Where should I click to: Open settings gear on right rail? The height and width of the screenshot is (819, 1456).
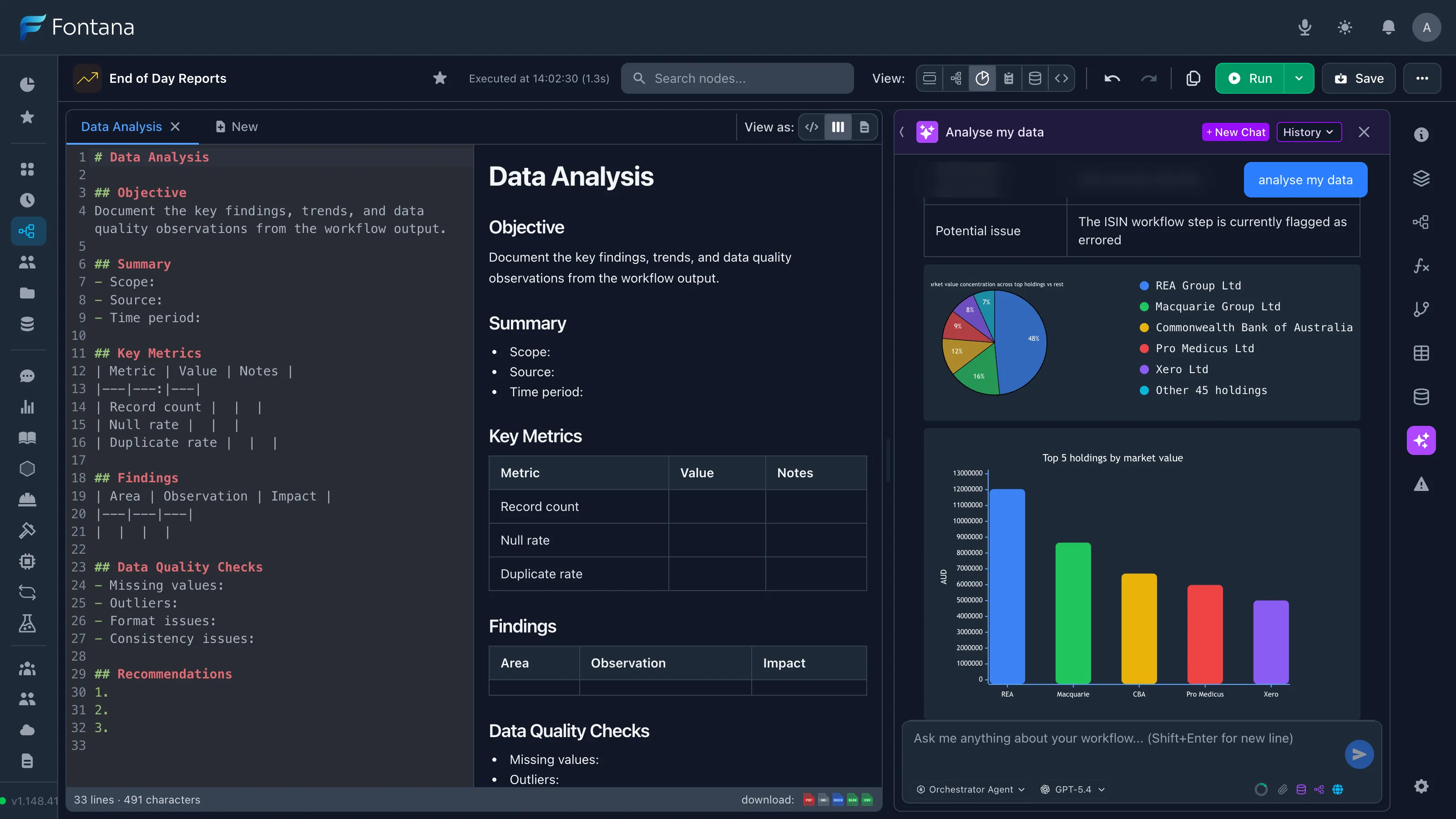click(1421, 786)
